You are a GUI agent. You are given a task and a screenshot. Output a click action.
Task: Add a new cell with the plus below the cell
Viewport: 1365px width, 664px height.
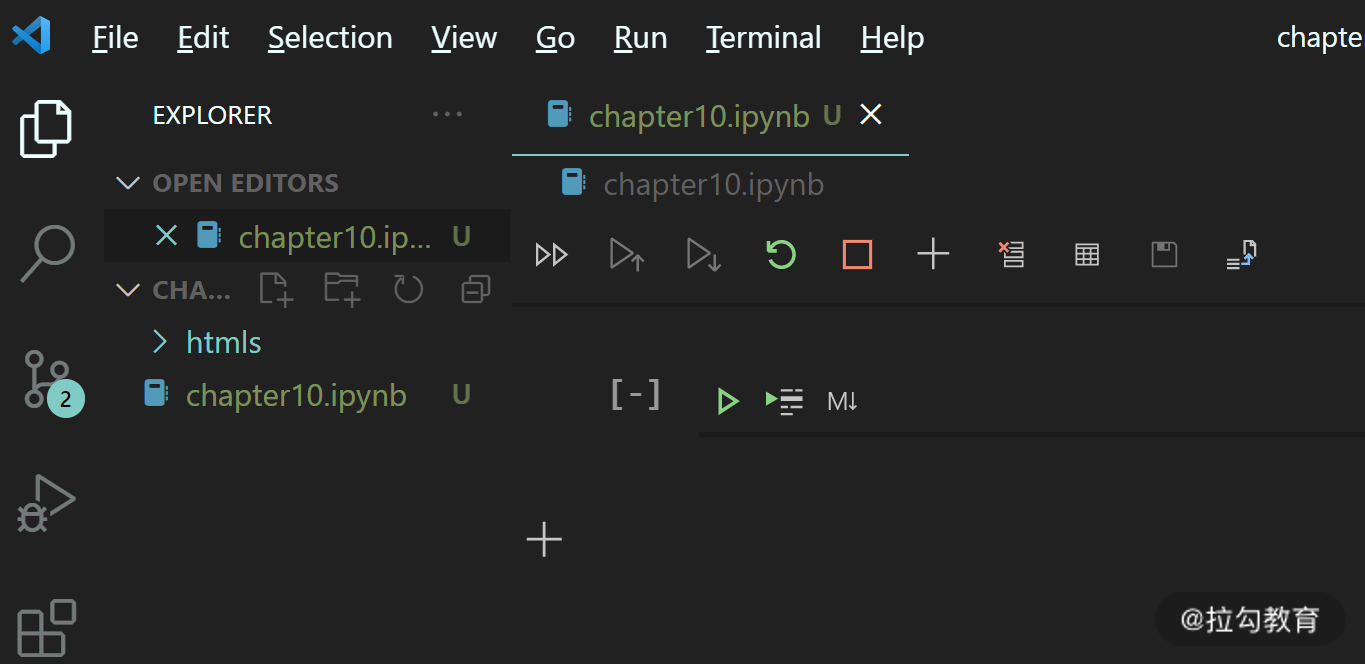(544, 540)
